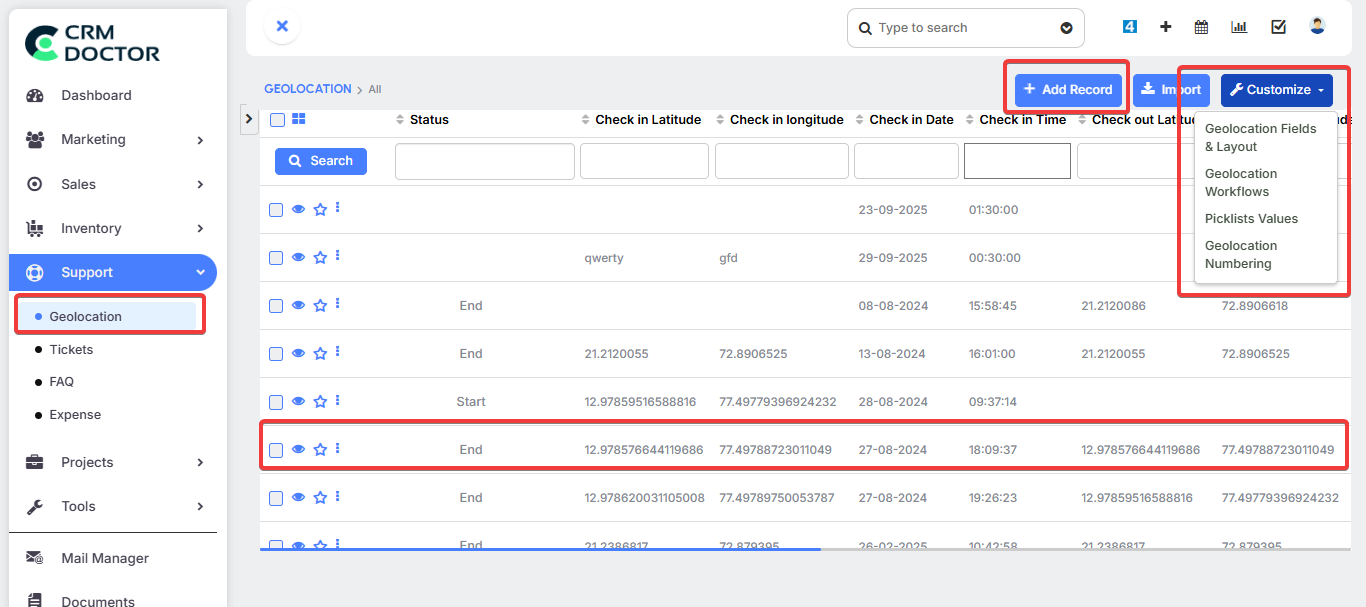This screenshot has height=607, width=1366.
Task: Open the calendar icon in the top bar
Action: (1200, 26)
